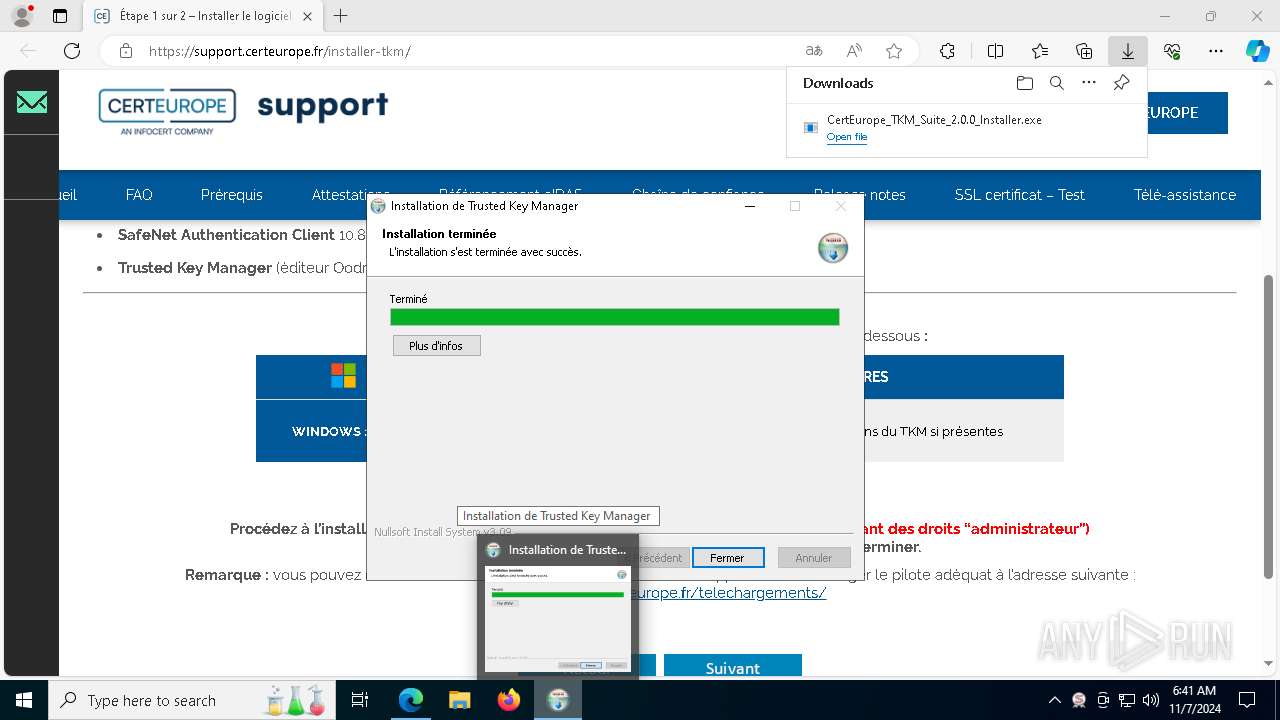The width and height of the screenshot is (1280, 720).
Task: Open SSL certificat – Test menu
Action: pyautogui.click(x=1019, y=195)
